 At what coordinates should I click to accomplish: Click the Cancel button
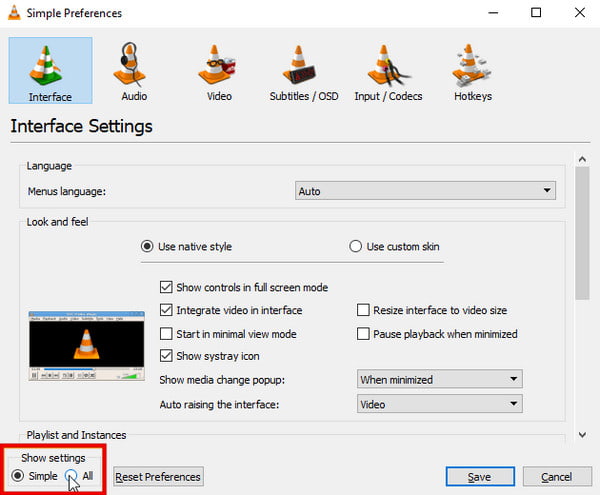(x=557, y=477)
